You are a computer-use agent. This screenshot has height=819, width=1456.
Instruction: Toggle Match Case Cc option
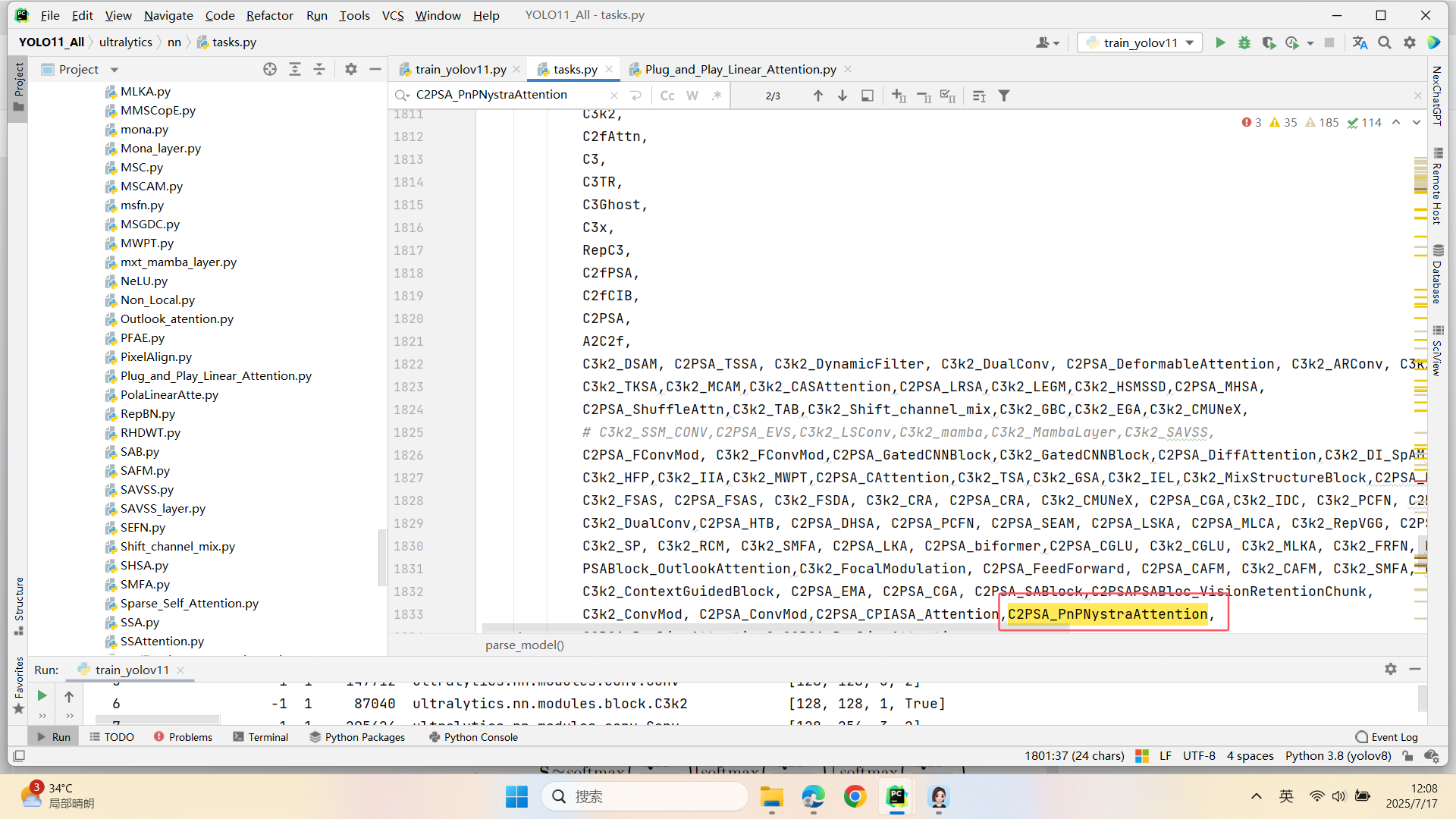[x=667, y=96]
